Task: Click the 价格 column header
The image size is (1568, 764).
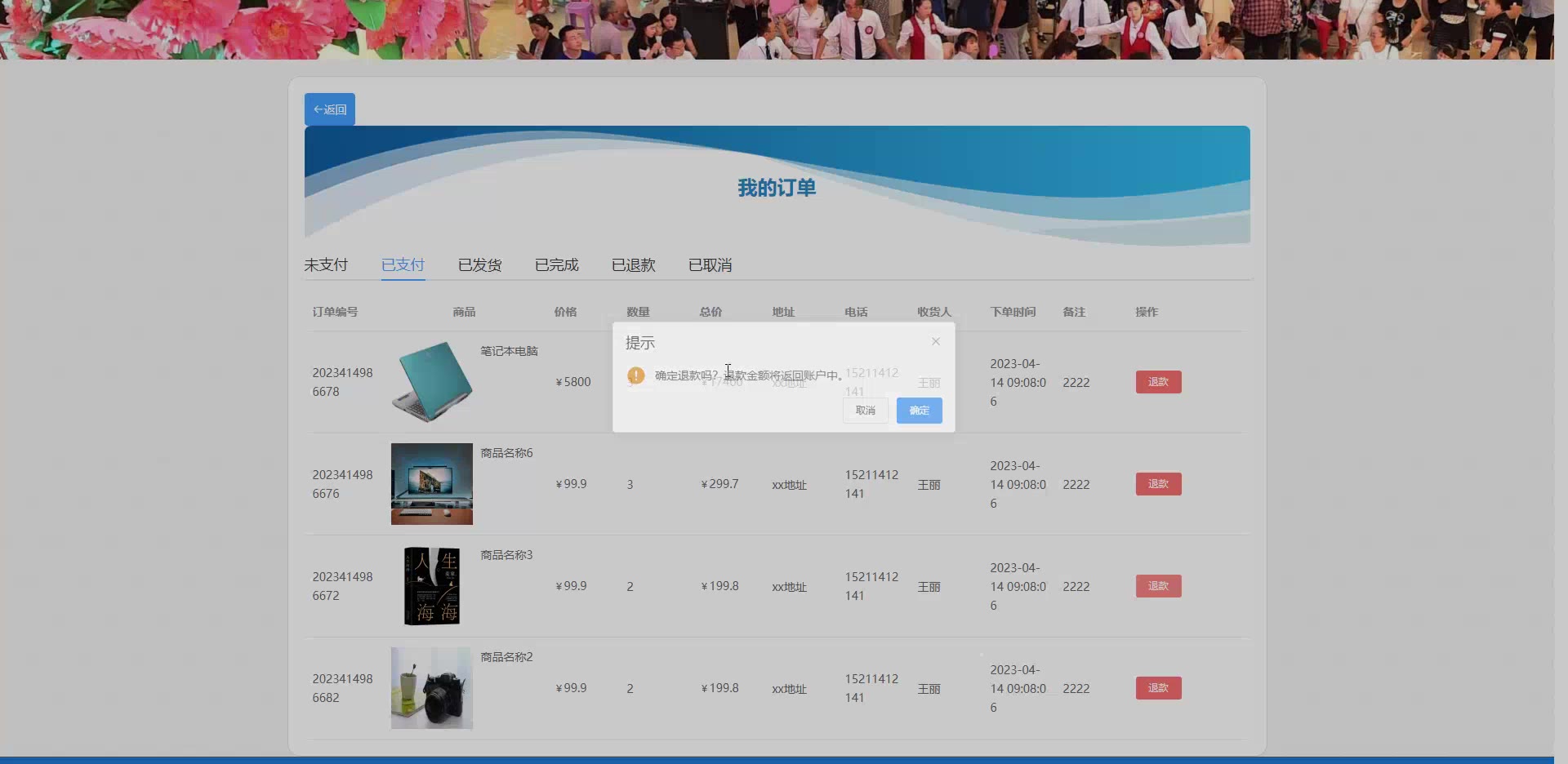Action: [x=565, y=312]
